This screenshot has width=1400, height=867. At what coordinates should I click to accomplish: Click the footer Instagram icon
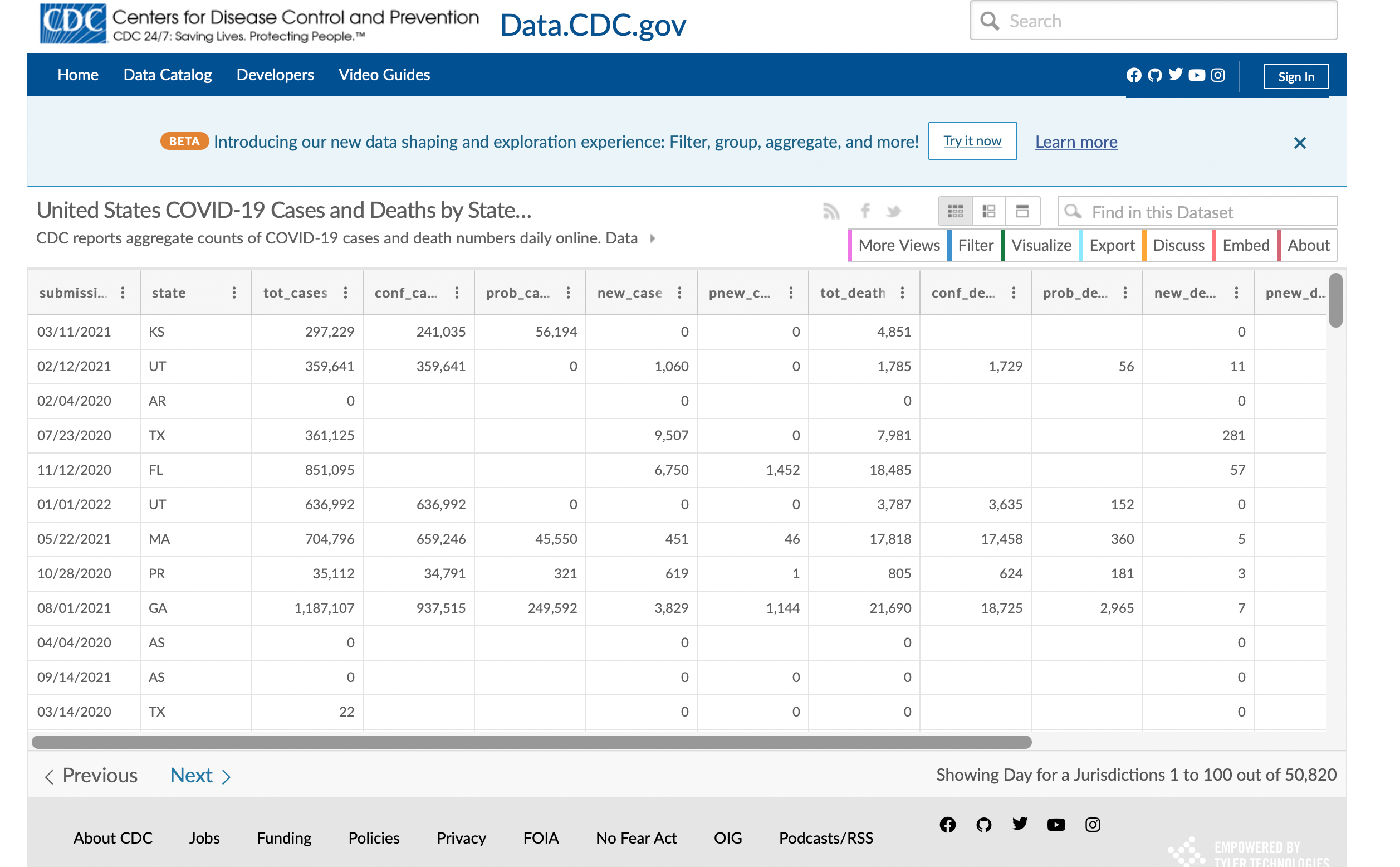1092,824
